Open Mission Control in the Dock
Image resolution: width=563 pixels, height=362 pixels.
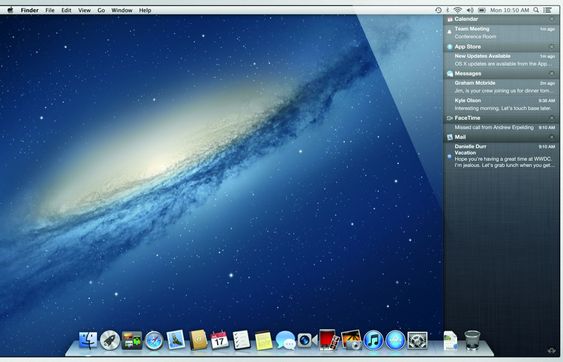pos(132,340)
